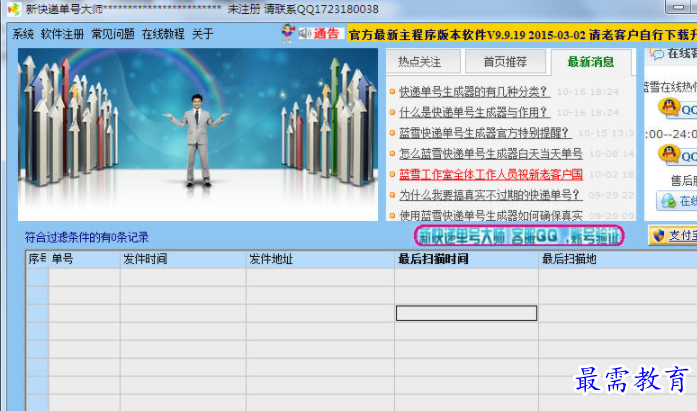Click the 在线 globe chat icon

click(x=668, y=201)
